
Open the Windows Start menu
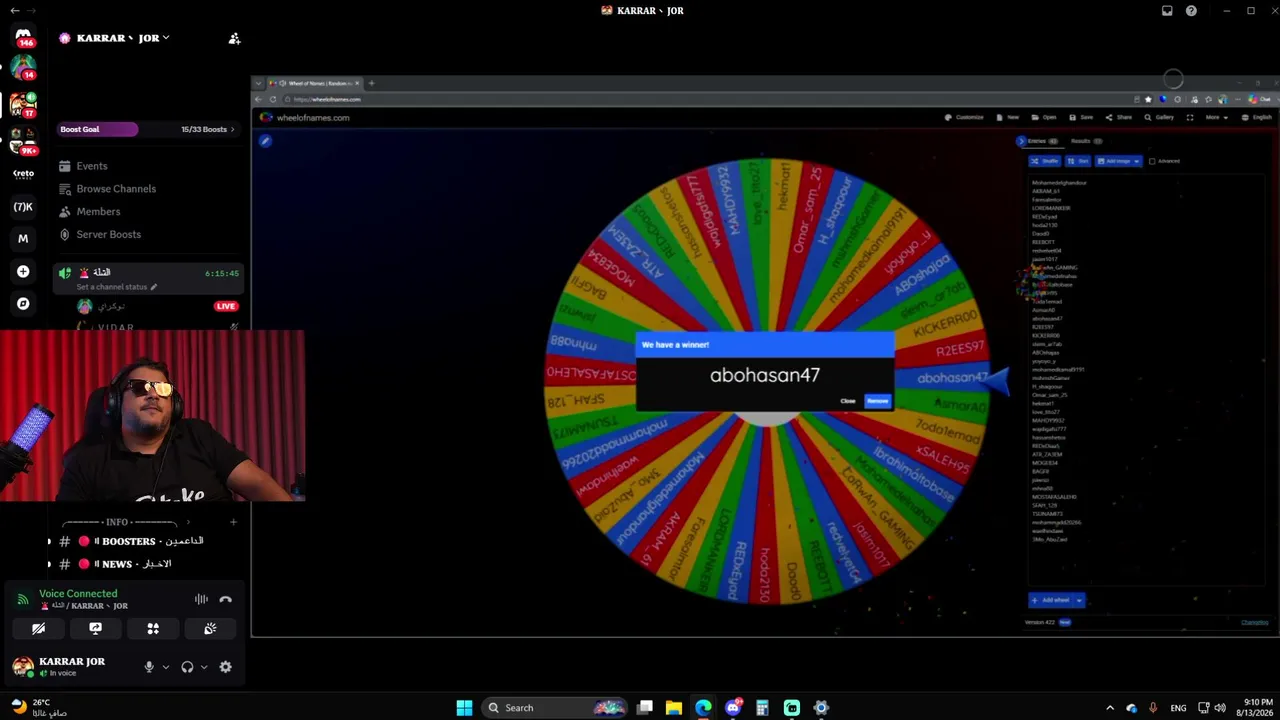(464, 708)
